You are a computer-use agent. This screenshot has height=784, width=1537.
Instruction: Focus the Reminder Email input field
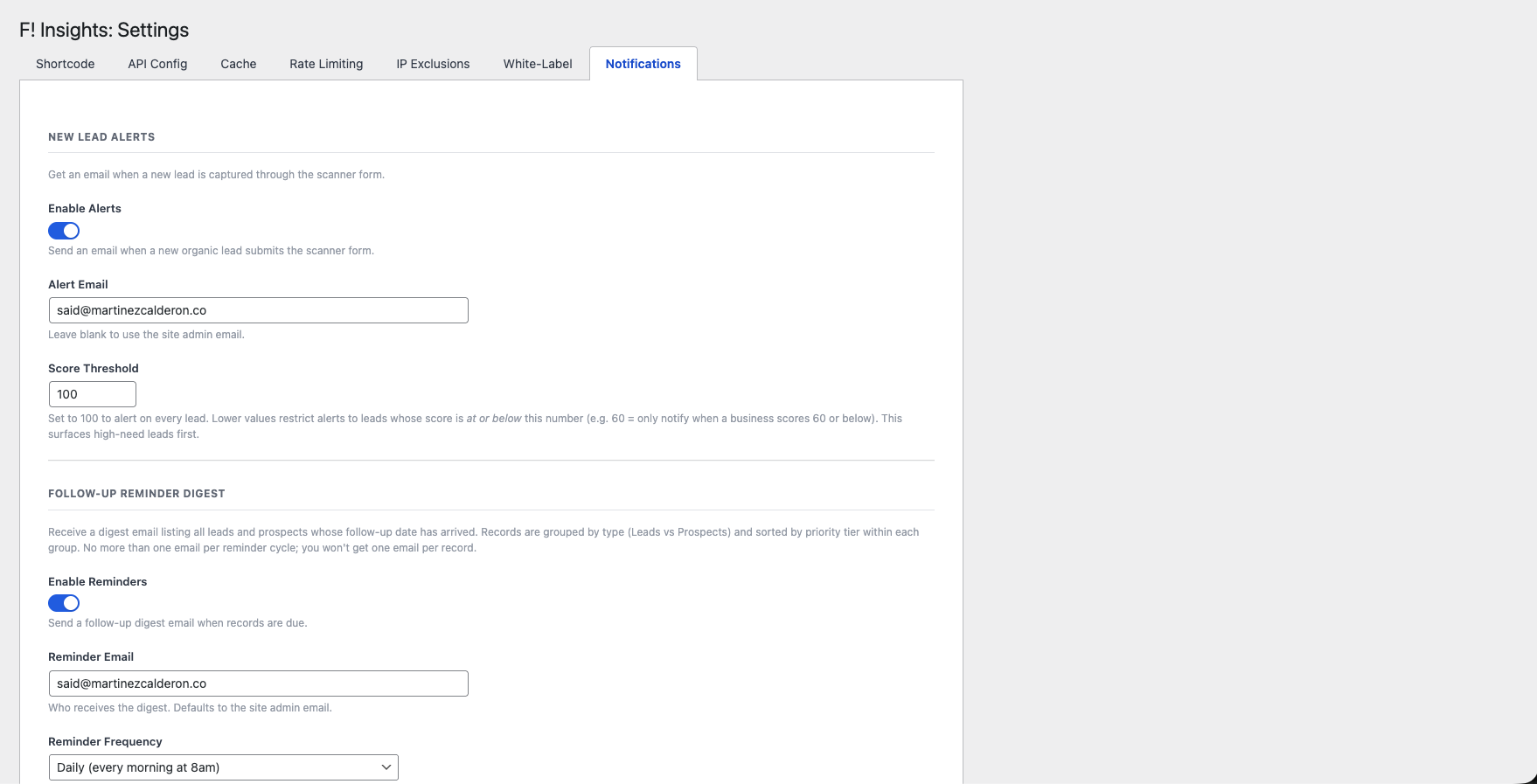click(259, 683)
